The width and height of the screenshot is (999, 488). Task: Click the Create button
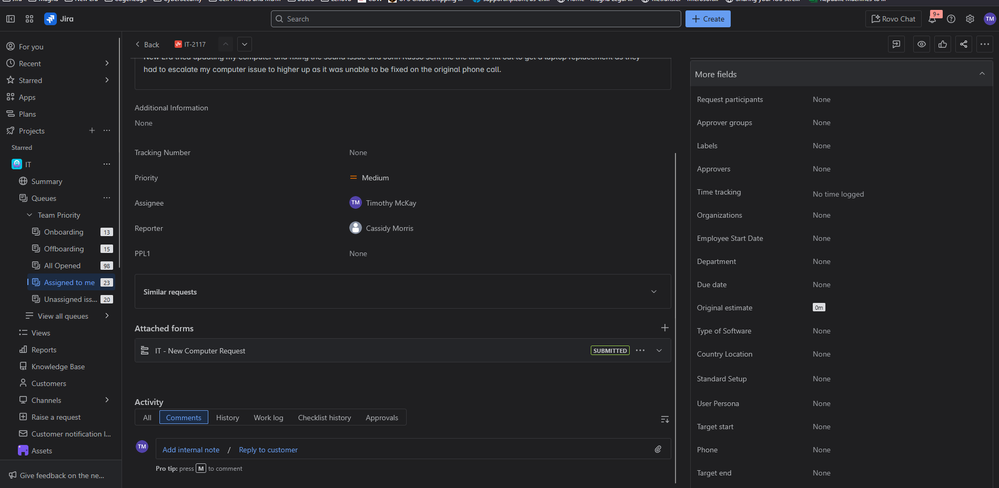coord(708,19)
